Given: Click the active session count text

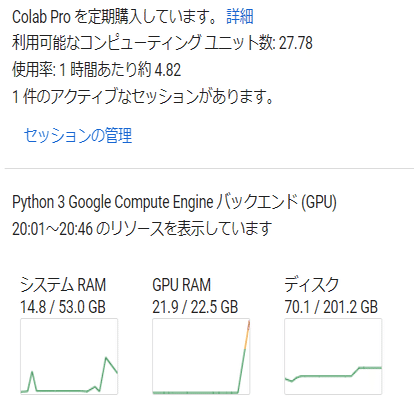Looking at the screenshot, I should (143, 97).
